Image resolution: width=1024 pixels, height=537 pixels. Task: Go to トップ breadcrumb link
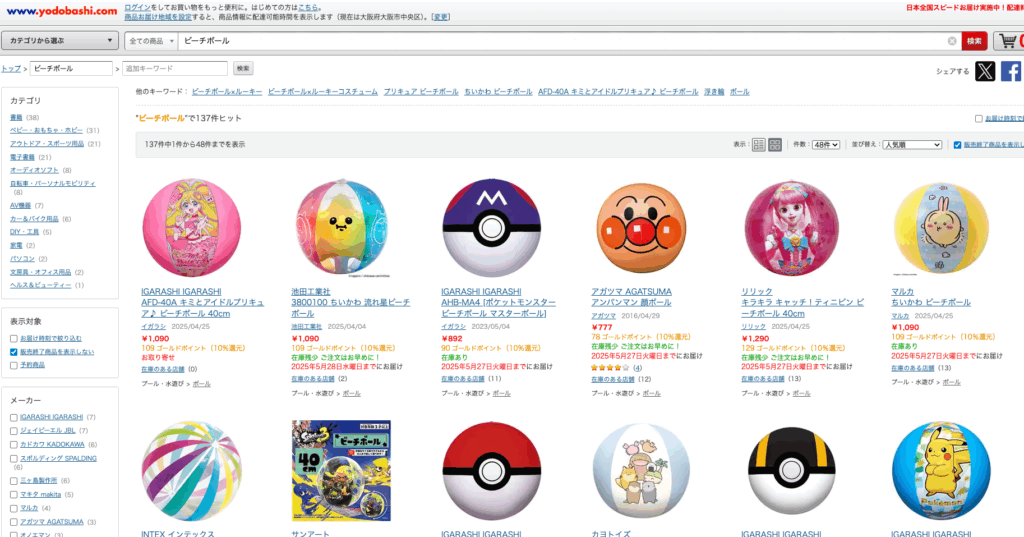[x=10, y=69]
